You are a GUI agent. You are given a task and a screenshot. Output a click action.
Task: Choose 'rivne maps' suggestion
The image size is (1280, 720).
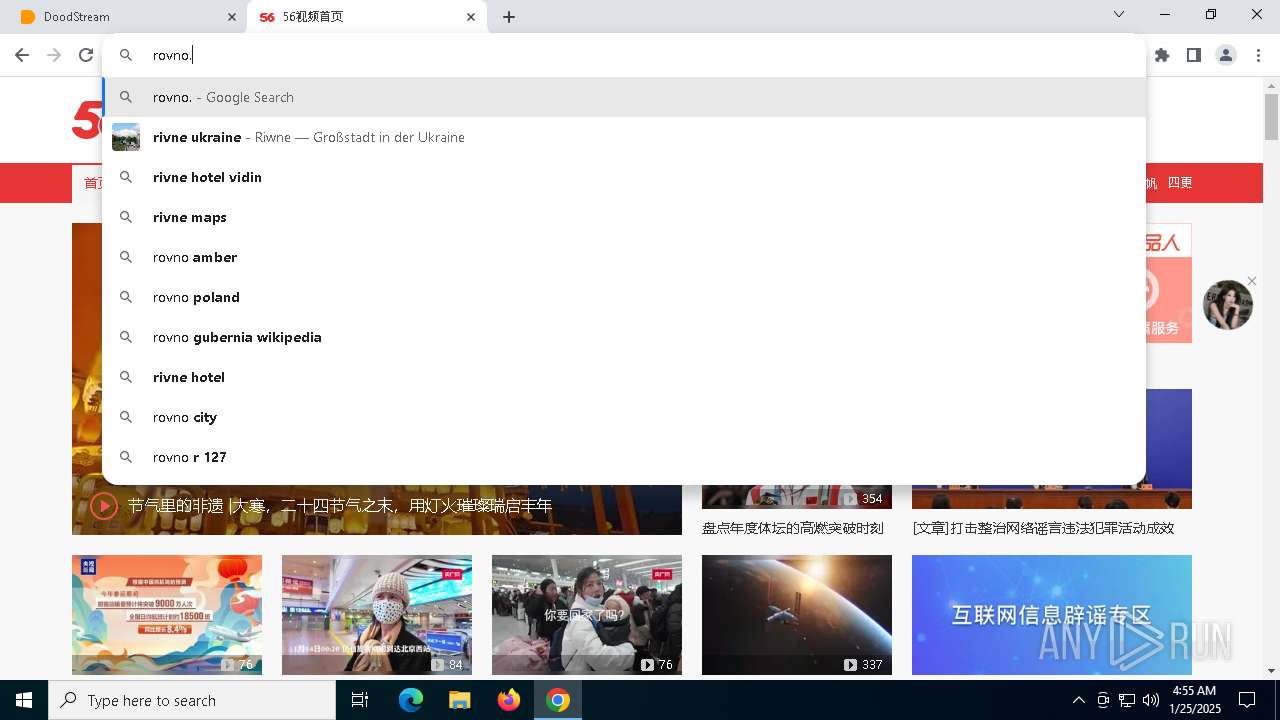[x=624, y=217]
